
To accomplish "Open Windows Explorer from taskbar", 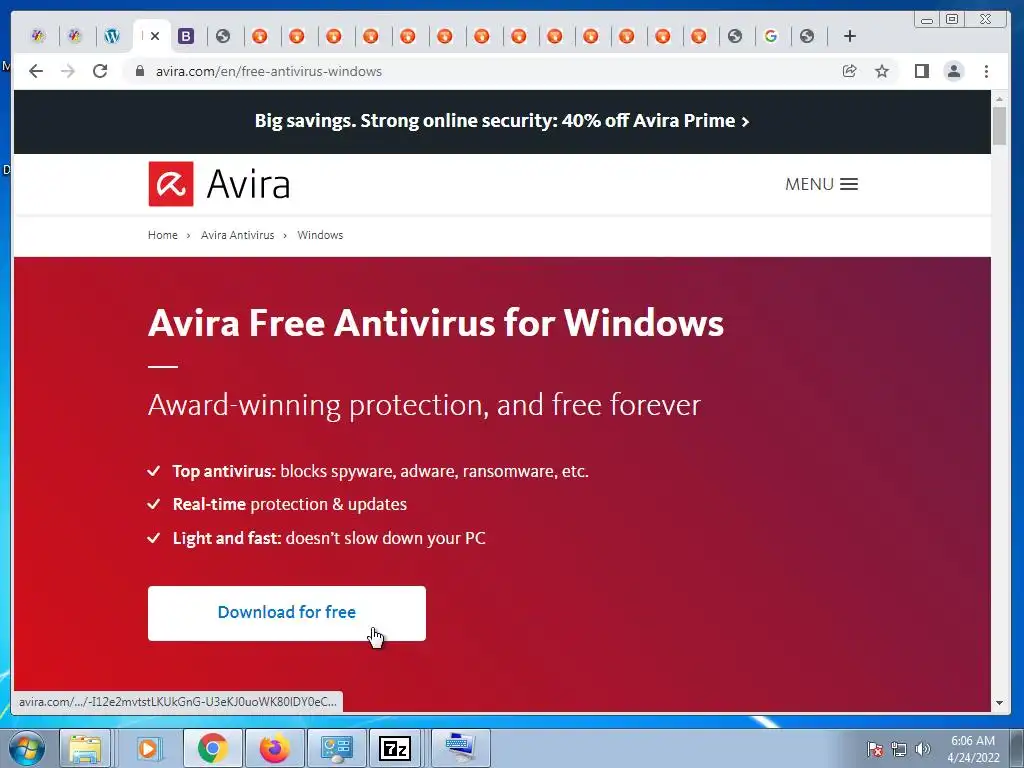I will (85, 748).
